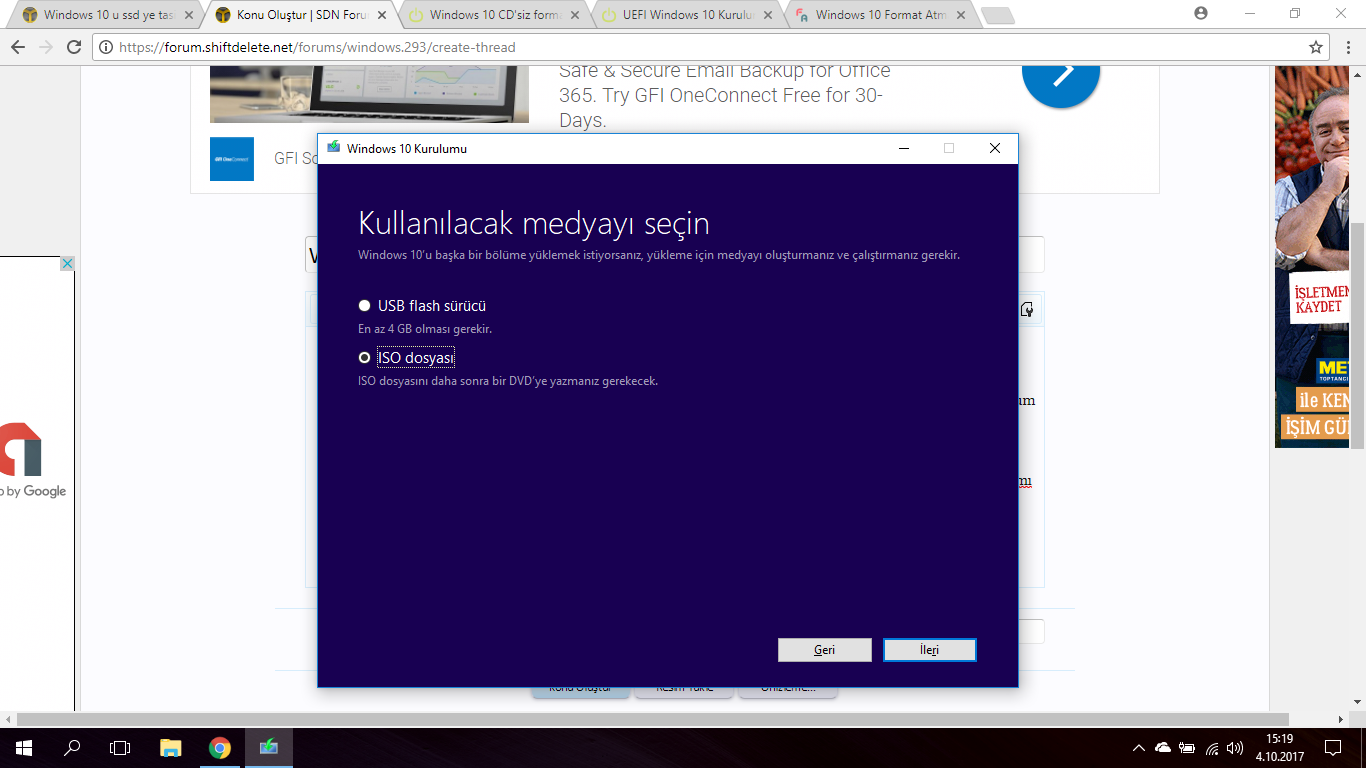Open the Chrome user profile icon
1366x768 pixels.
point(1201,13)
